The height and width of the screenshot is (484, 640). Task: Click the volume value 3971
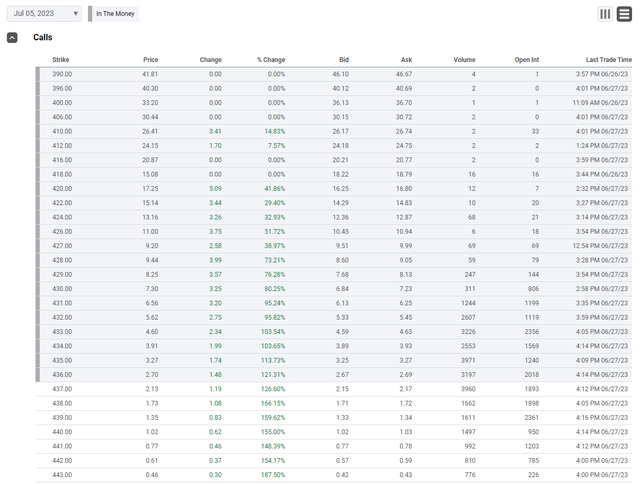click(x=468, y=360)
